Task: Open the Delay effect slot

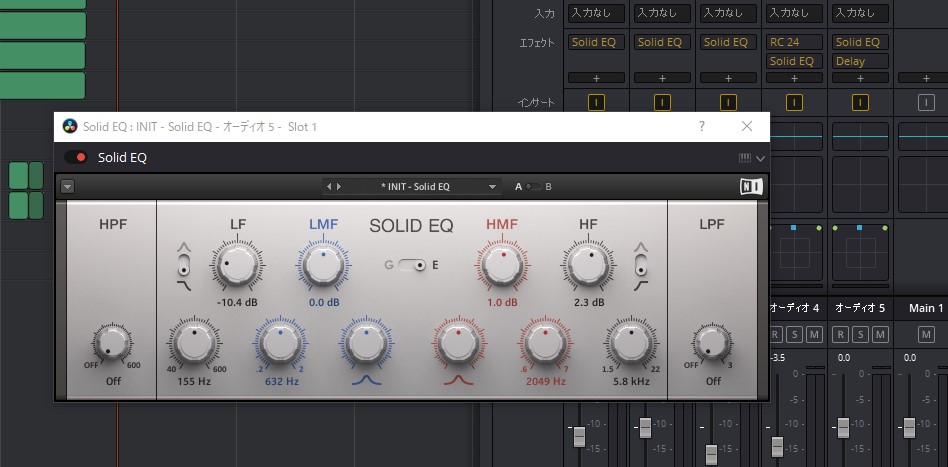Action: [x=860, y=61]
